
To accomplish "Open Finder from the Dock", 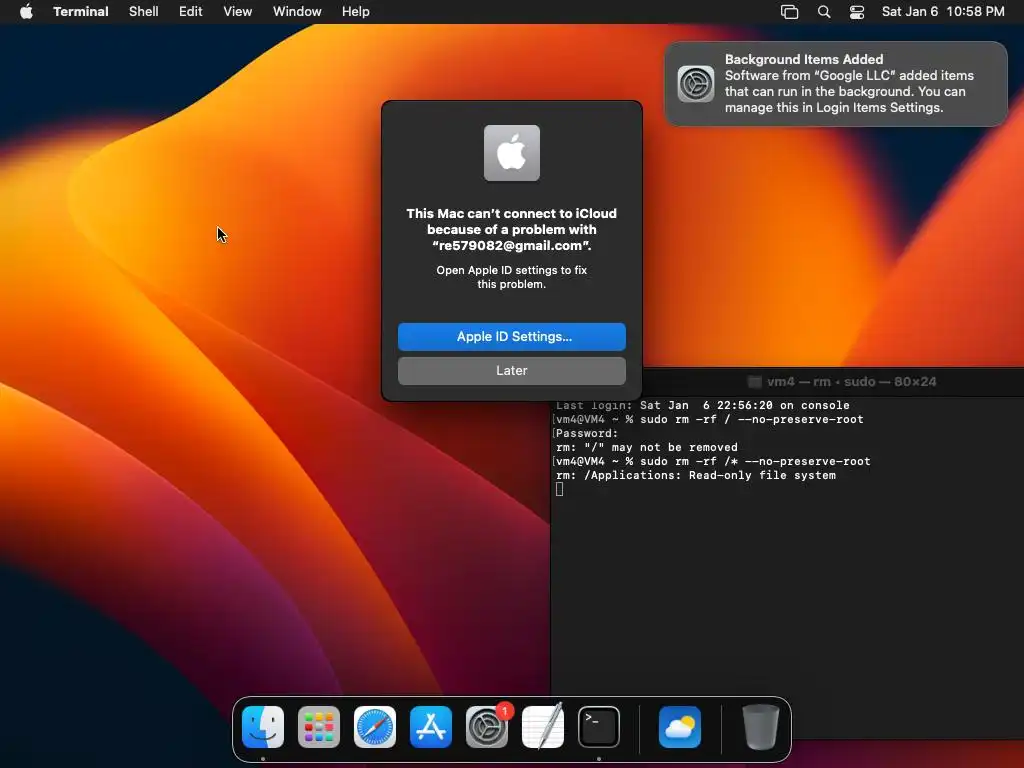I will coord(263,726).
